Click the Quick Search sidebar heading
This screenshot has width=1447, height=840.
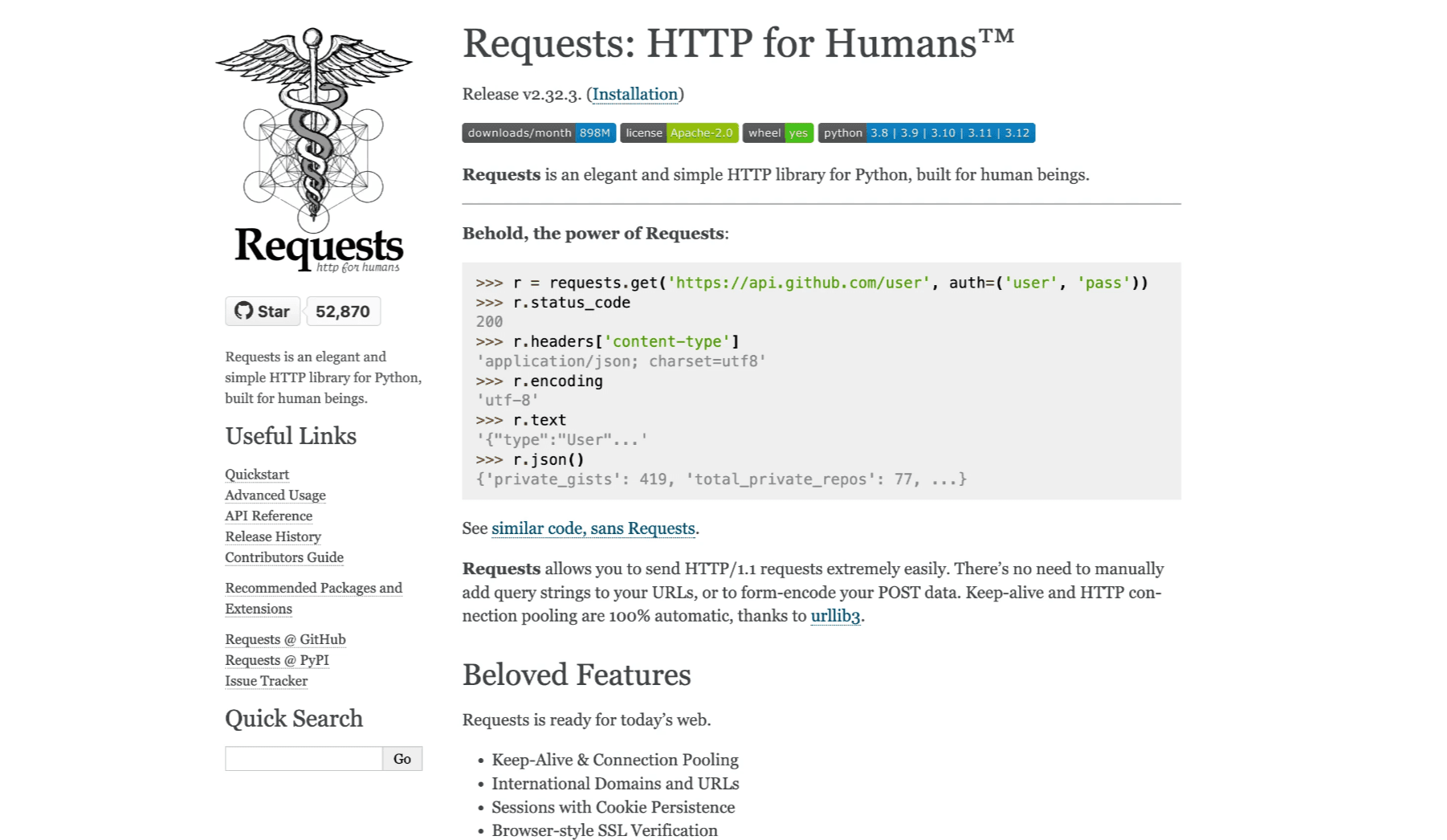[x=294, y=719]
